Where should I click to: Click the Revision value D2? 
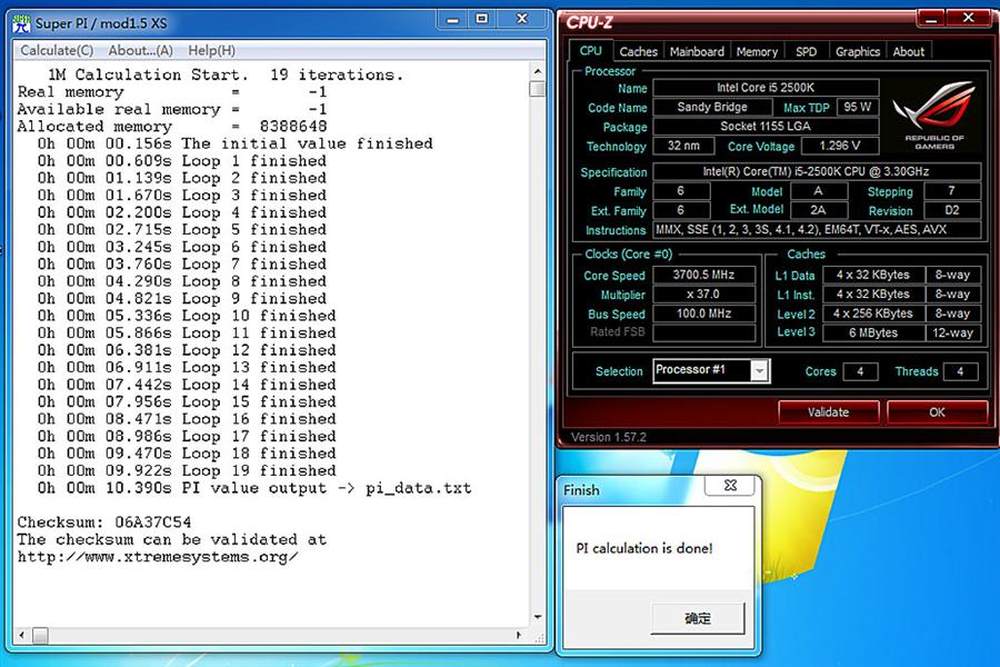point(952,210)
